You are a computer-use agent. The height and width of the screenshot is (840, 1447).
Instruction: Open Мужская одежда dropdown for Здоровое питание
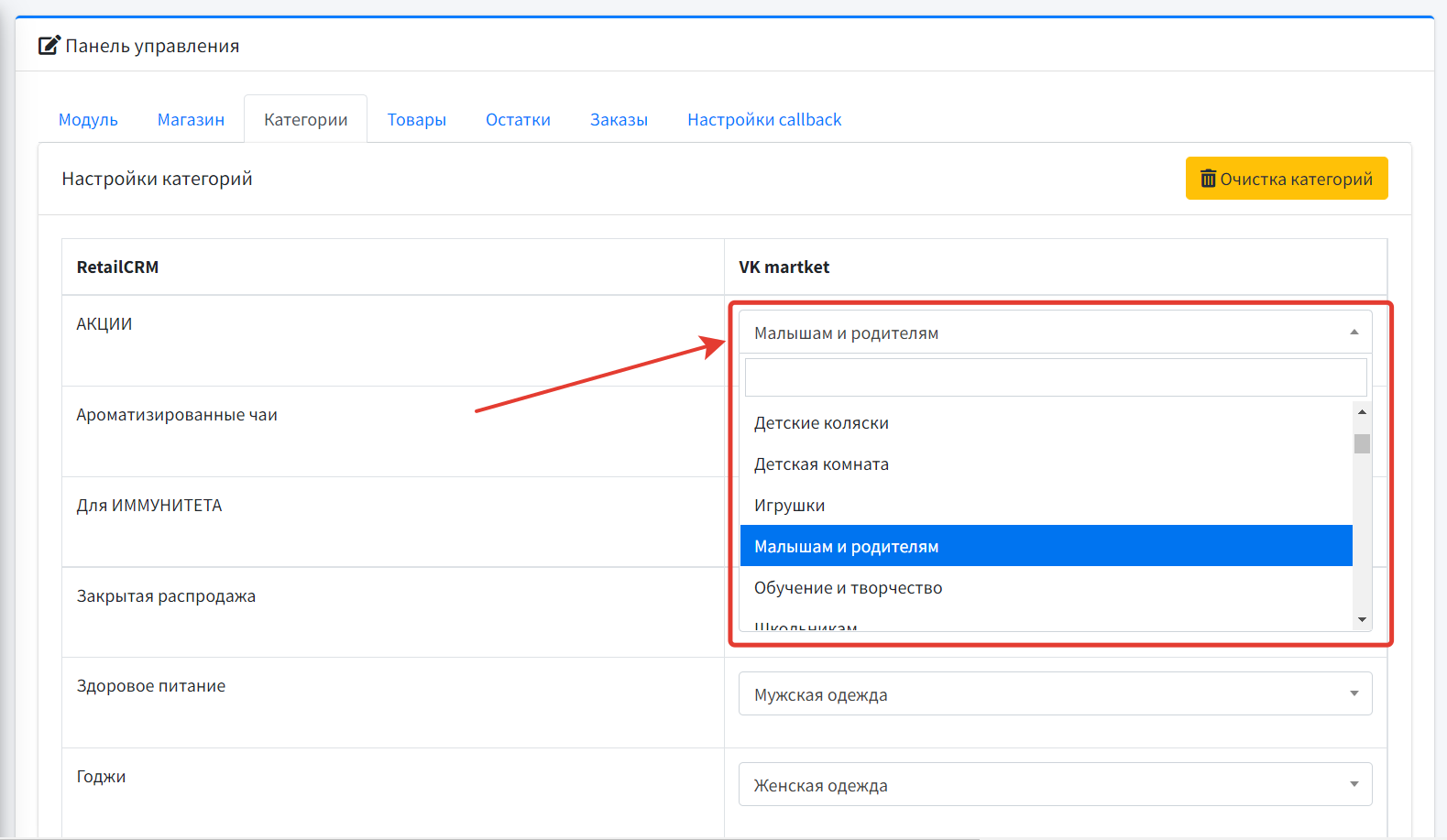pos(1055,693)
